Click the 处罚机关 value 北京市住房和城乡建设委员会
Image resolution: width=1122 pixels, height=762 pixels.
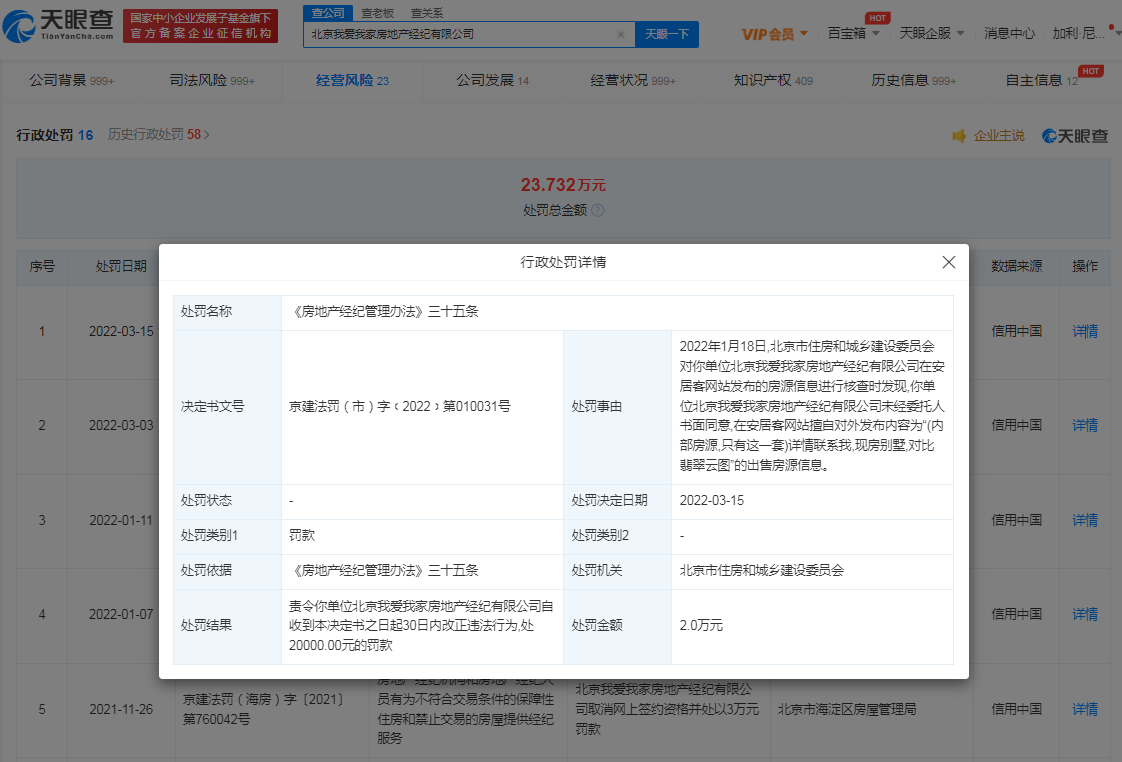pyautogui.click(x=761, y=571)
